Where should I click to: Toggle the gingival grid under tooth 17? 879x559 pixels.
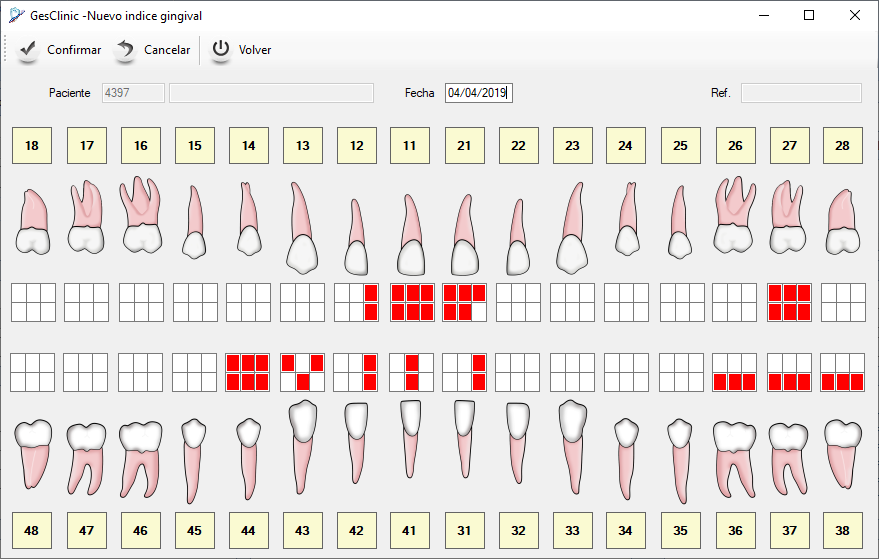click(x=86, y=302)
